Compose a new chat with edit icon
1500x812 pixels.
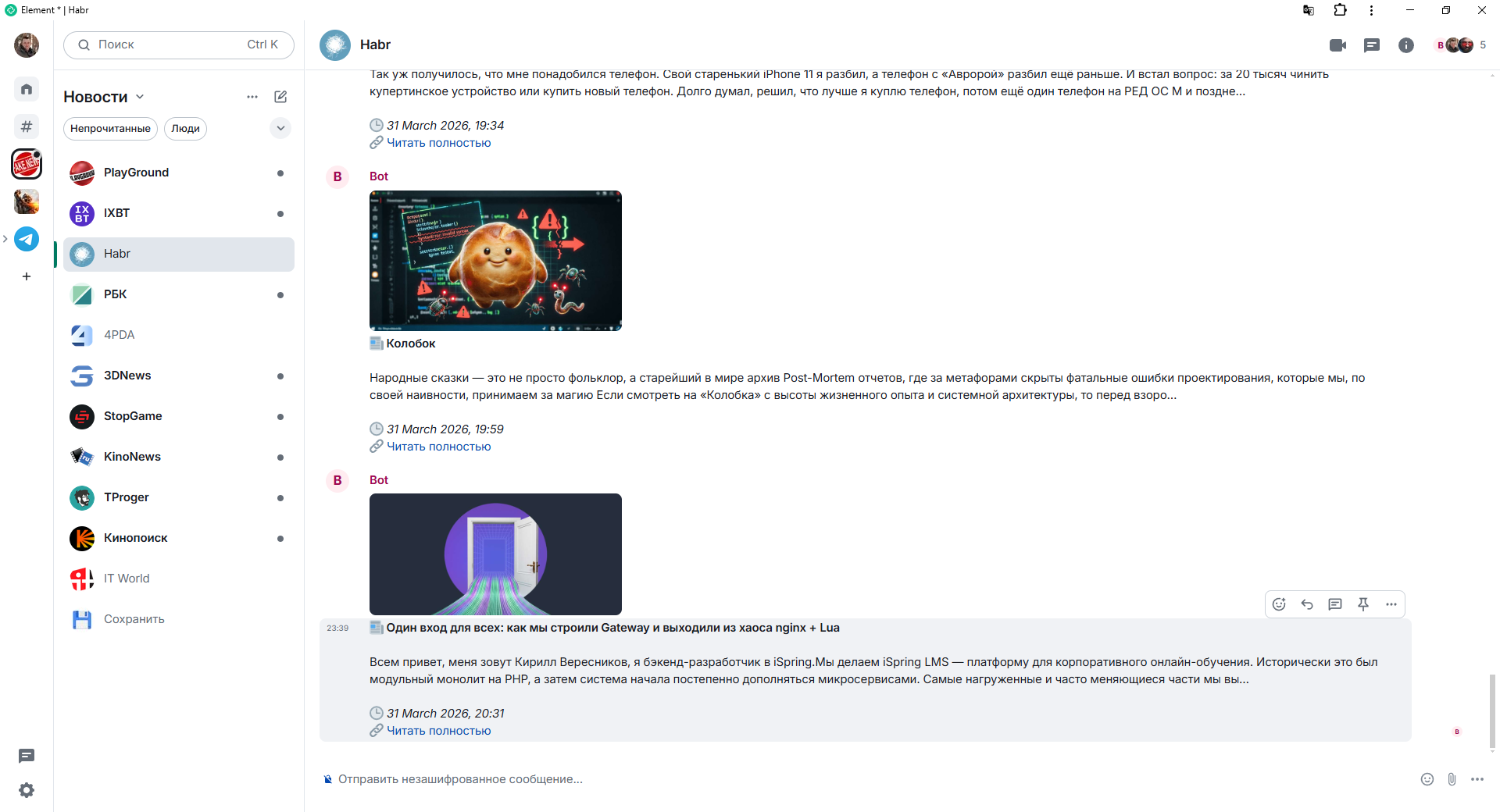tap(280, 97)
